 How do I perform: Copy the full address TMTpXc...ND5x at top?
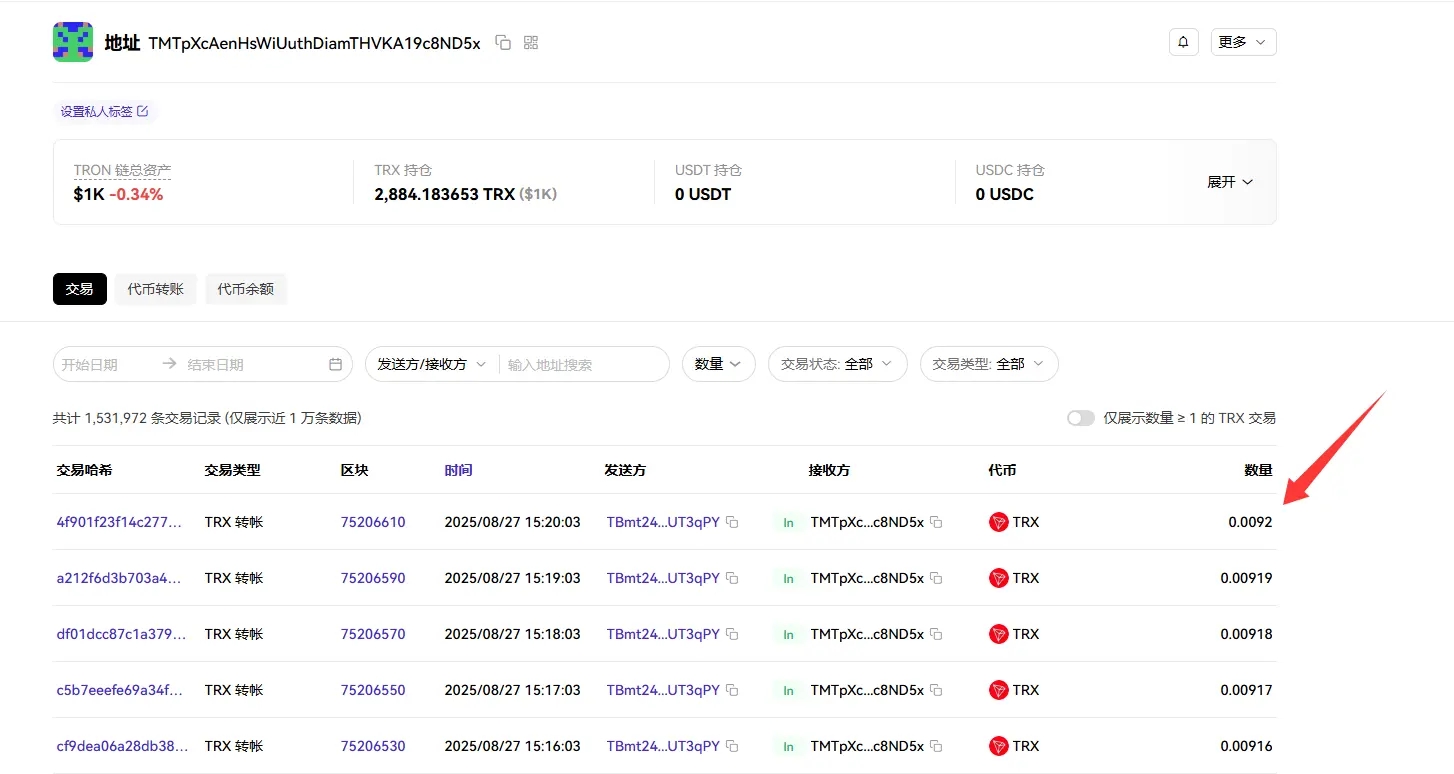503,43
